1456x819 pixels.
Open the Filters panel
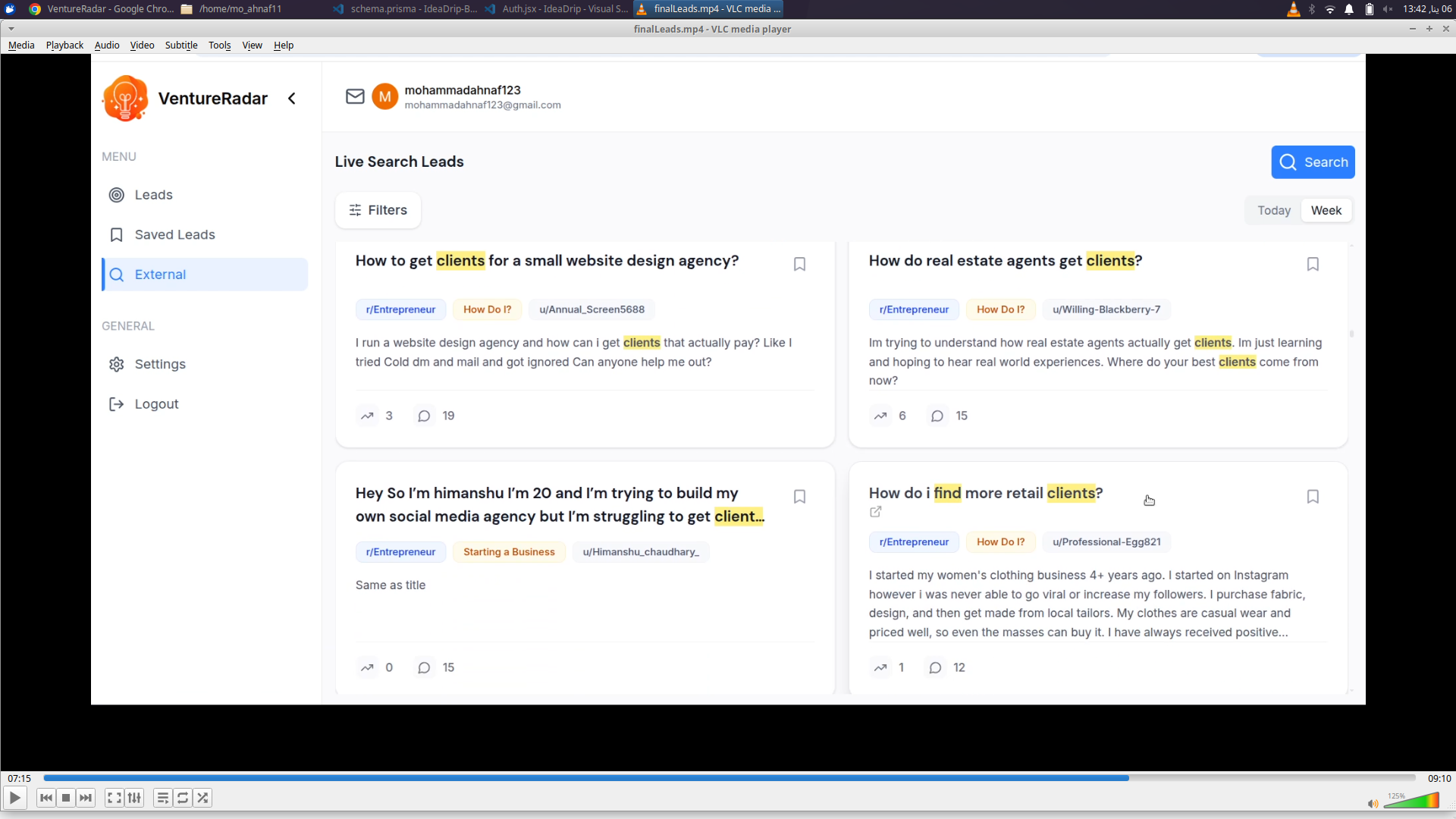[x=378, y=210]
